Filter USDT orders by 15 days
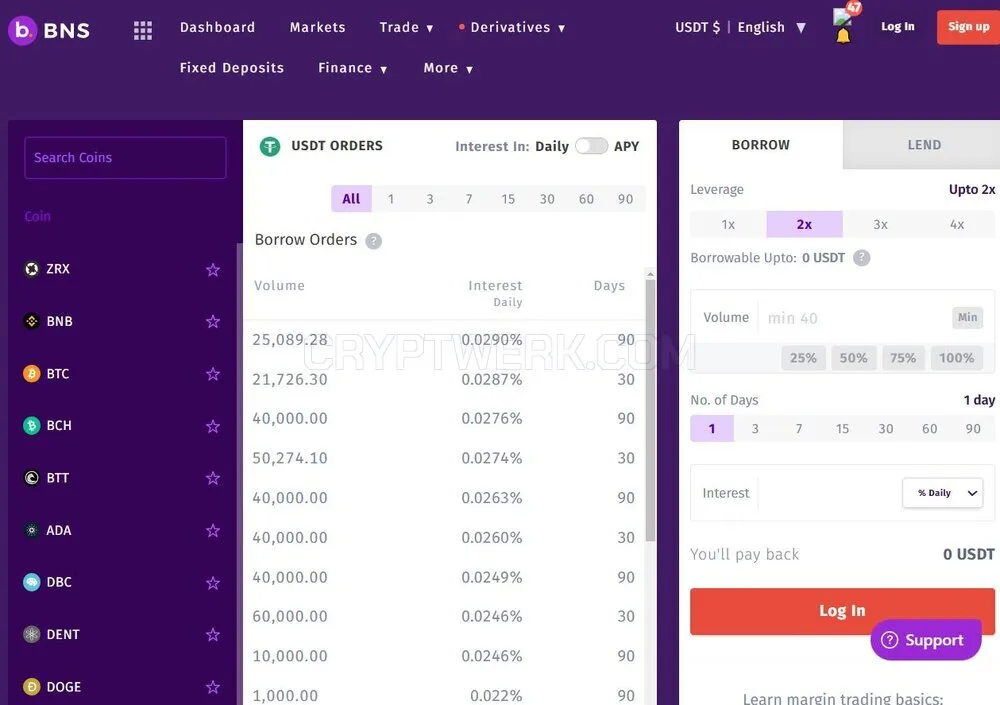The image size is (1000, 705). point(508,199)
